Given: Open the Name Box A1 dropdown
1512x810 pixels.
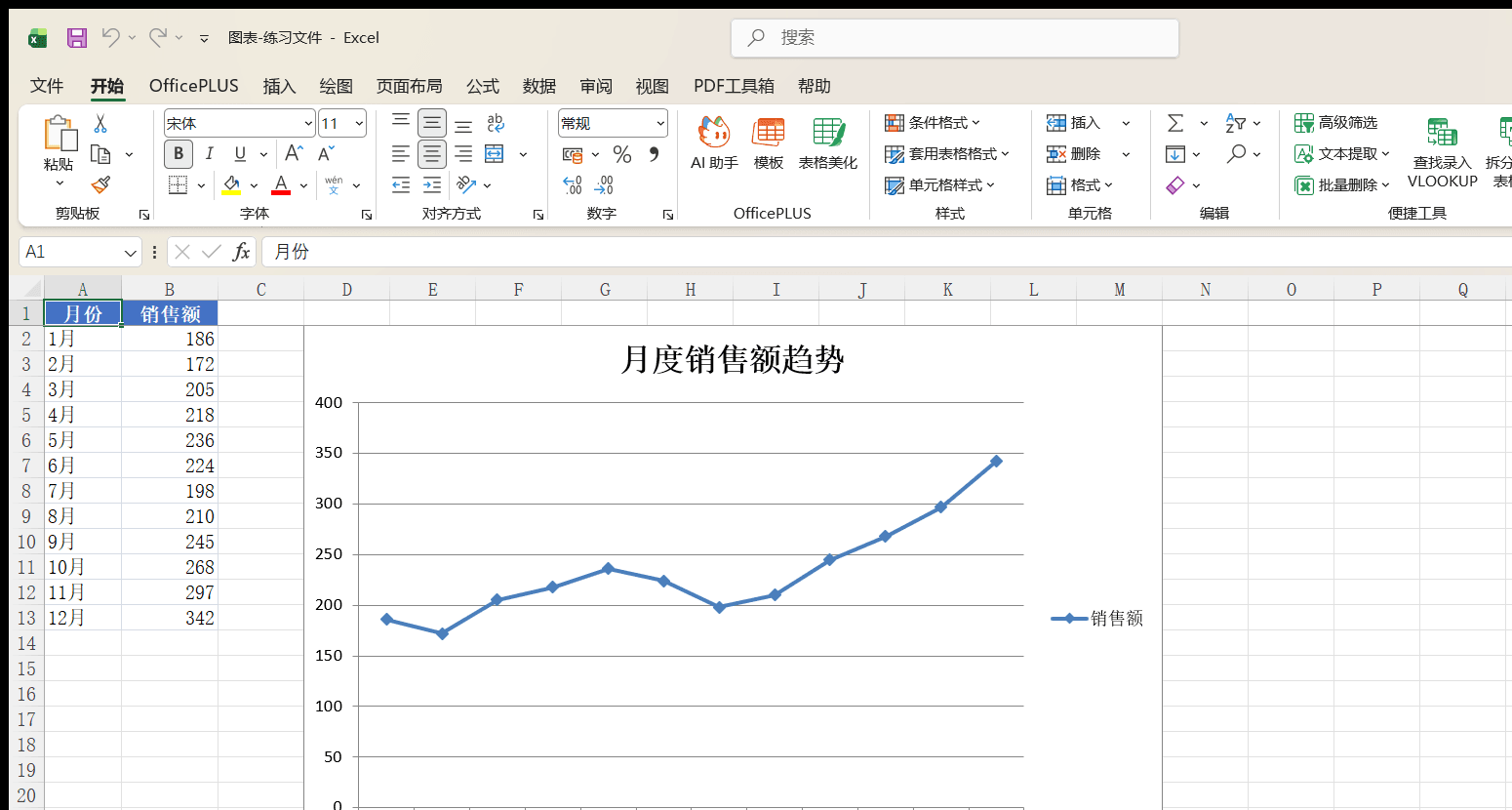Looking at the screenshot, I should tap(131, 252).
